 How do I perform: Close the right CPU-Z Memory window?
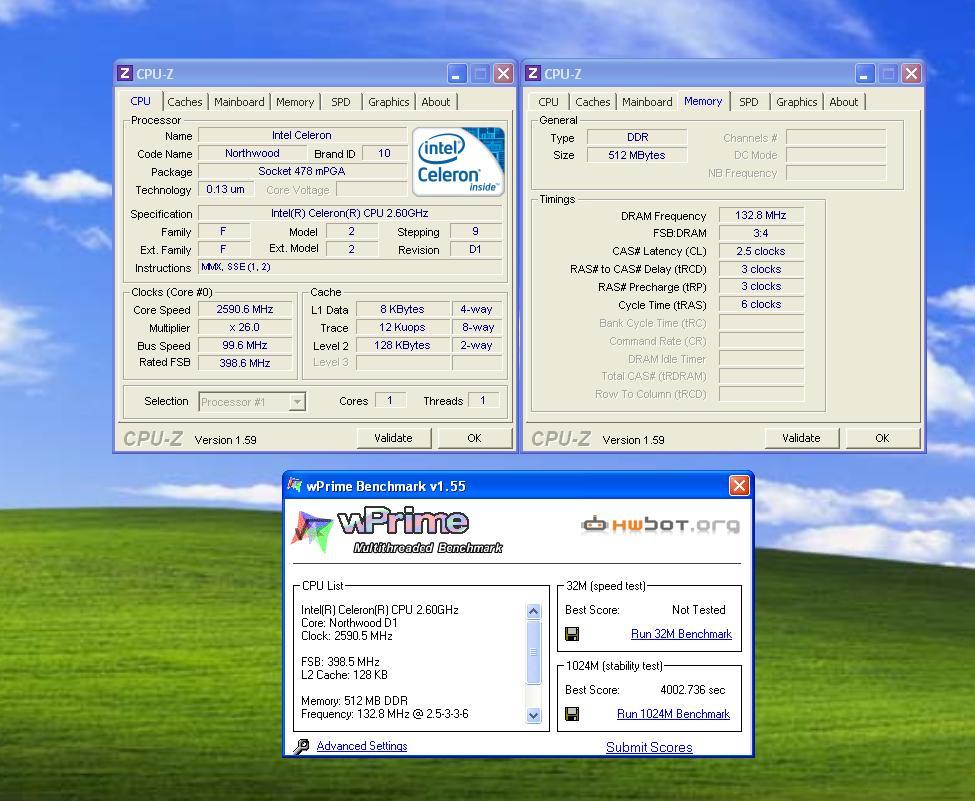pyautogui.click(x=911, y=74)
